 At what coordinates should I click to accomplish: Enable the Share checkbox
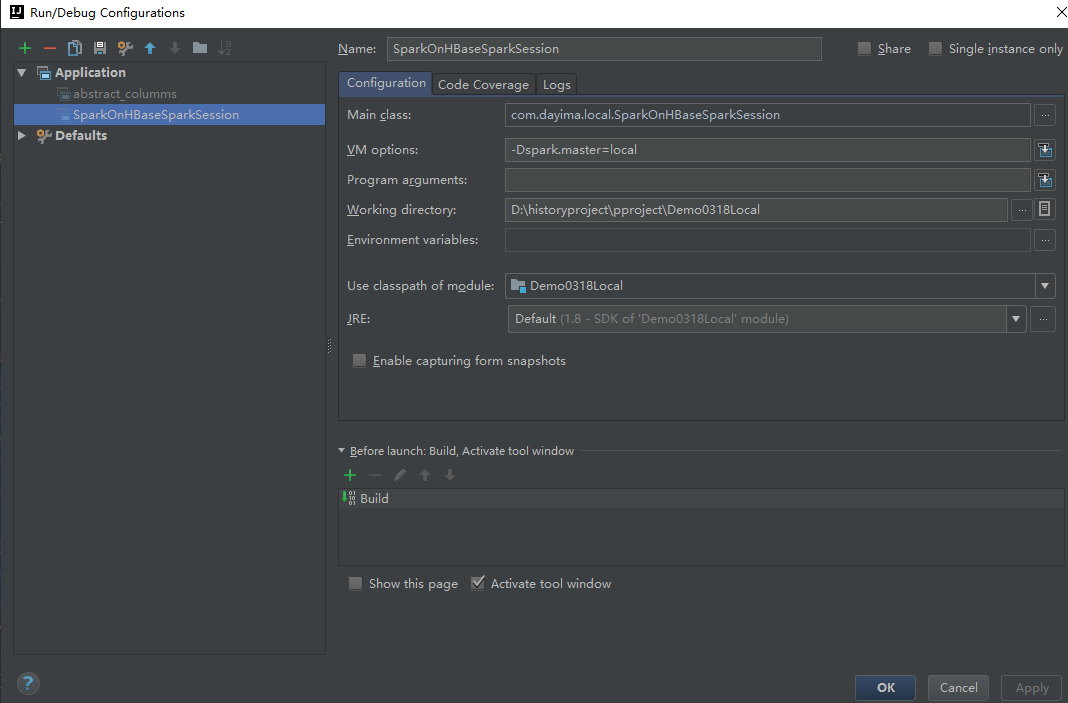point(862,48)
